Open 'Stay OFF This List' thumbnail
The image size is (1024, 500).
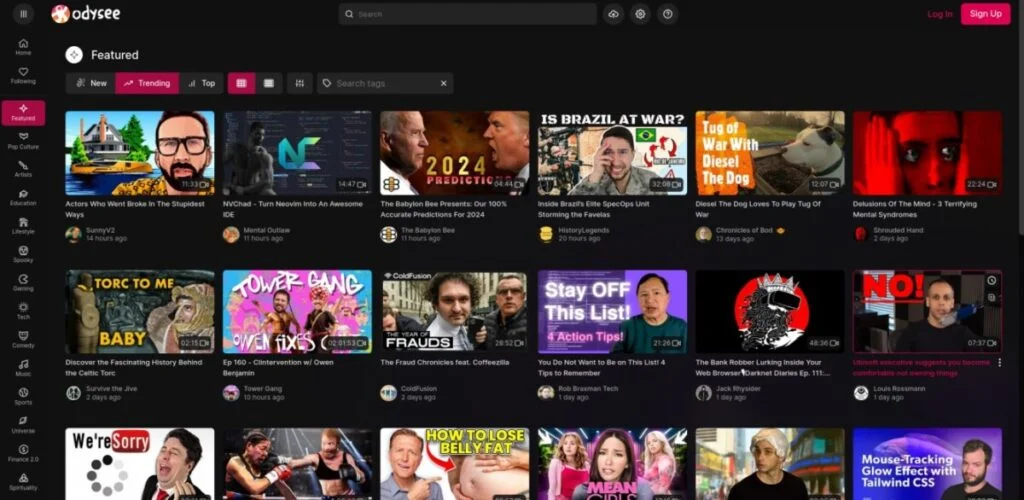pos(613,311)
